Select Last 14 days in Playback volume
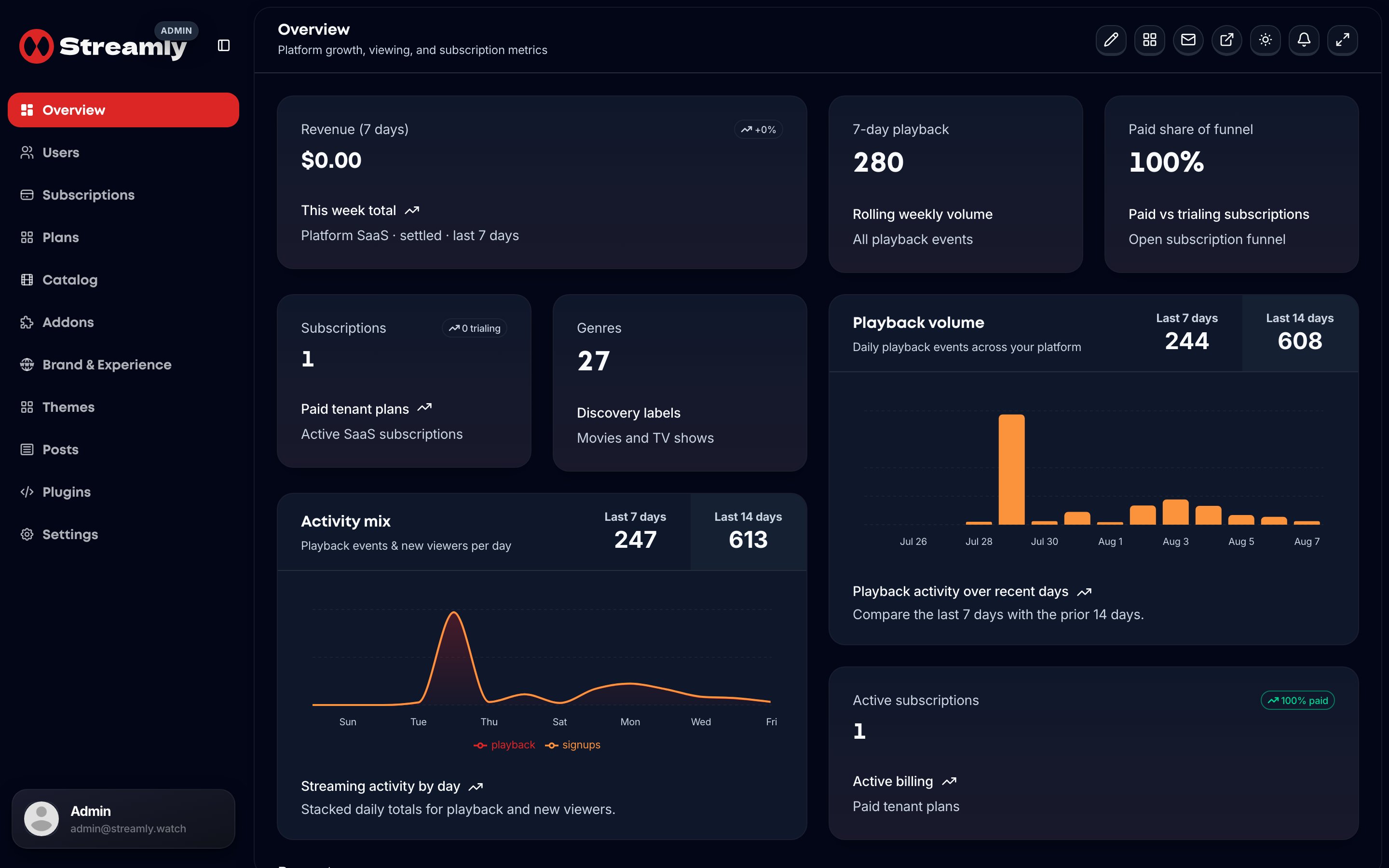 [1300, 333]
